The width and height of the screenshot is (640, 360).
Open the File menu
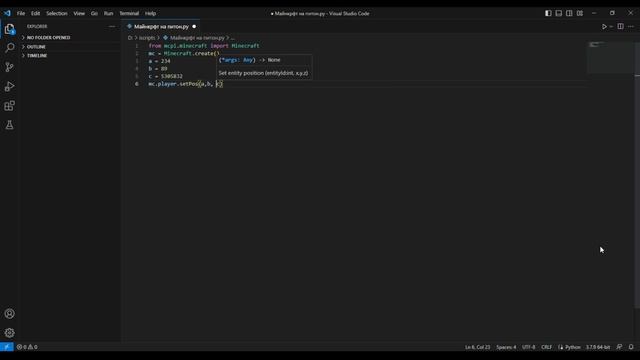tap(21, 13)
